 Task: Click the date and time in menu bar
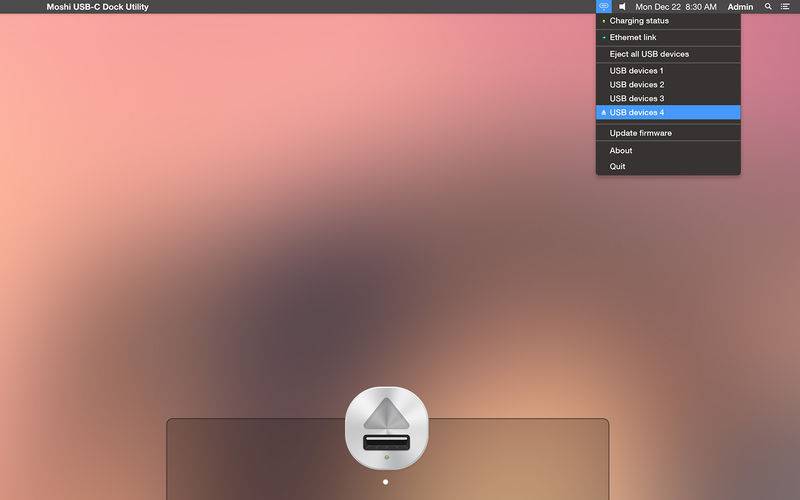pyautogui.click(x=676, y=7)
